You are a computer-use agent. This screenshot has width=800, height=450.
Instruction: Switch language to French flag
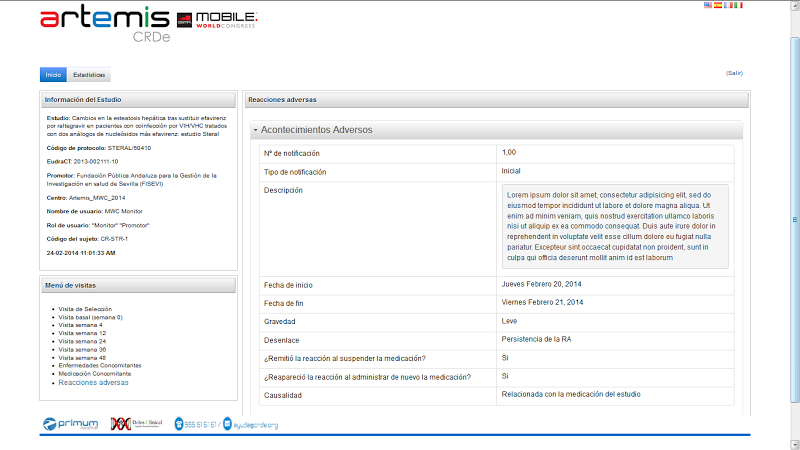[x=728, y=5]
